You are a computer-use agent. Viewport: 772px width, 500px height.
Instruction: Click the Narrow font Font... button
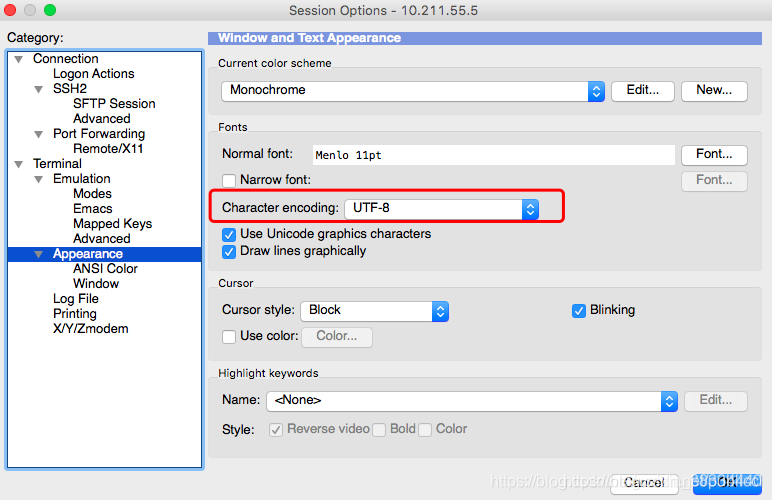pos(714,181)
